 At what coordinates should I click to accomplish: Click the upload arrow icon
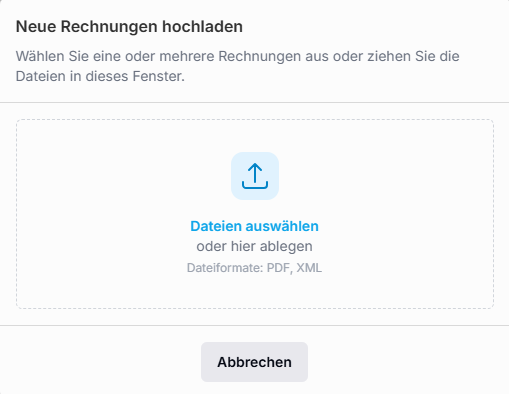pyautogui.click(x=255, y=176)
